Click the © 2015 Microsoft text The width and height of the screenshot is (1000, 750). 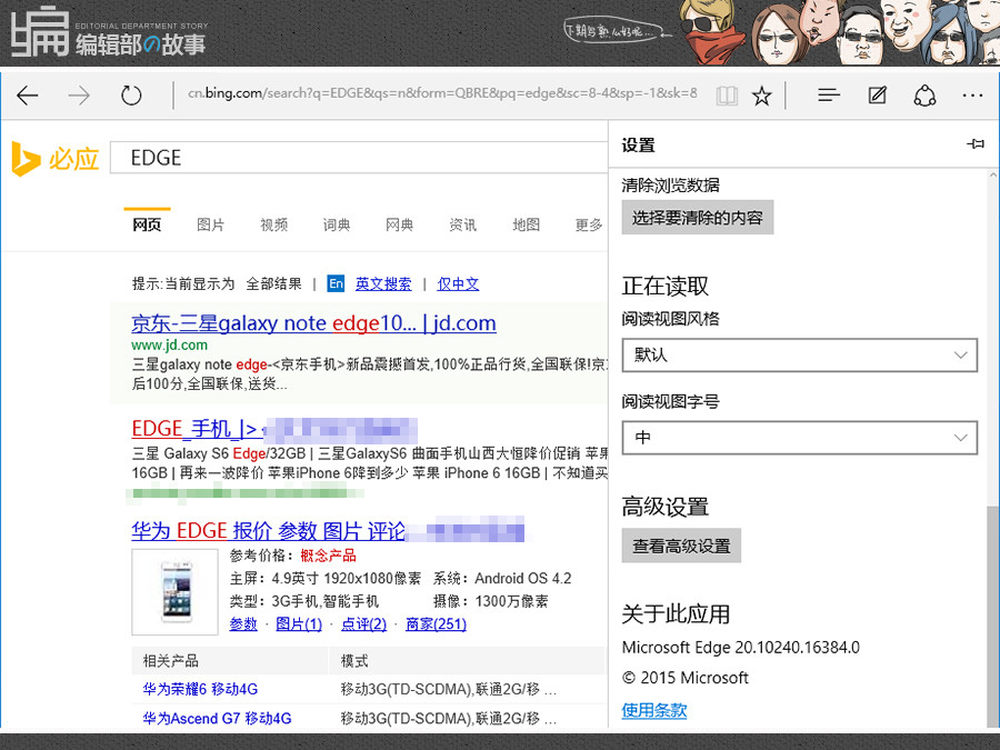click(685, 677)
